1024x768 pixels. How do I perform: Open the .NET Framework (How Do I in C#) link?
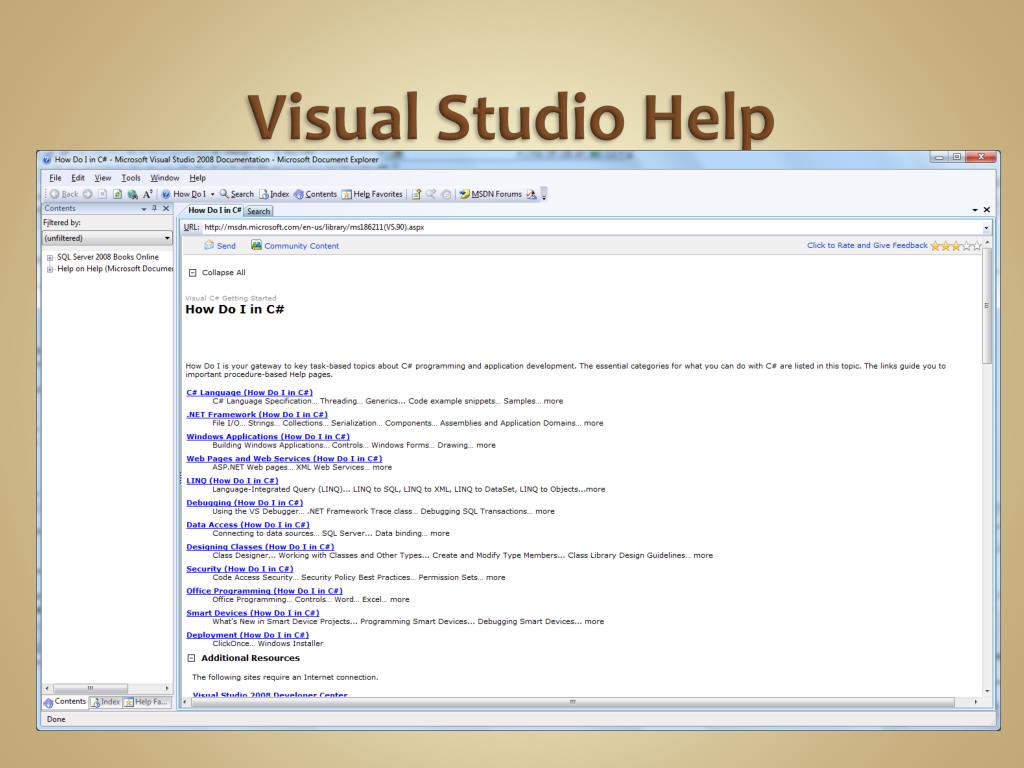[257, 415]
